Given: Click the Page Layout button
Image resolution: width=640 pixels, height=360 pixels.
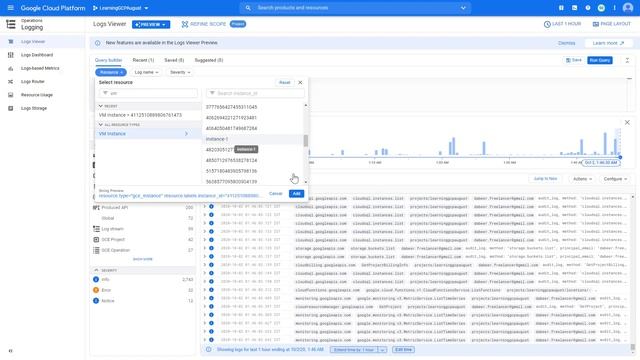Looking at the screenshot, I should 611,24.
